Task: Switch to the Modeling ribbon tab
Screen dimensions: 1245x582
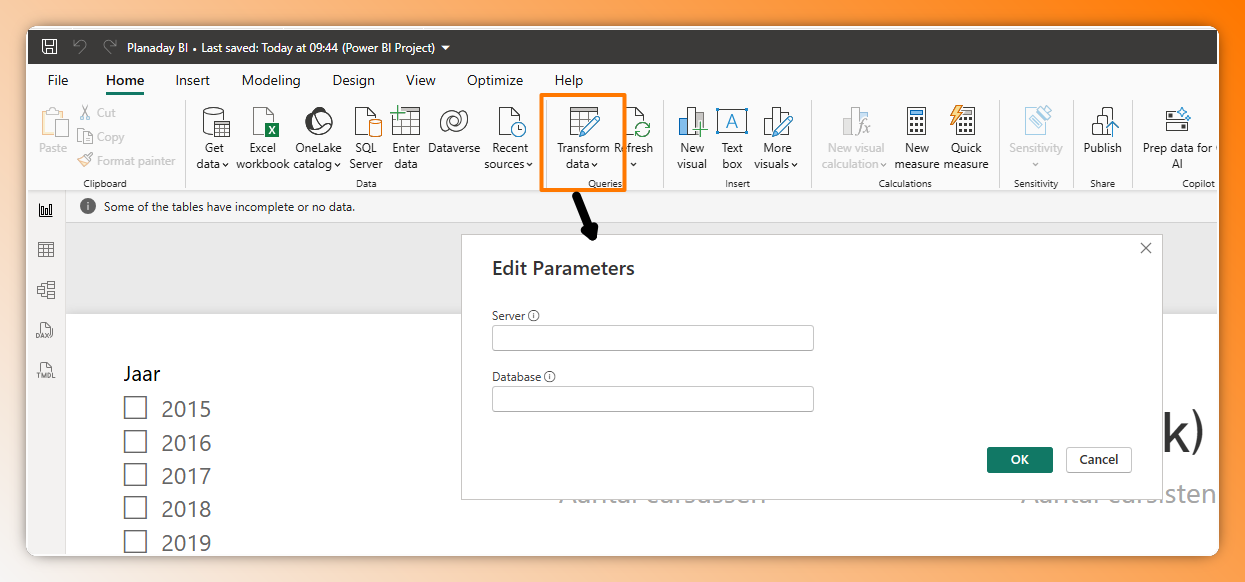Action: pos(271,80)
